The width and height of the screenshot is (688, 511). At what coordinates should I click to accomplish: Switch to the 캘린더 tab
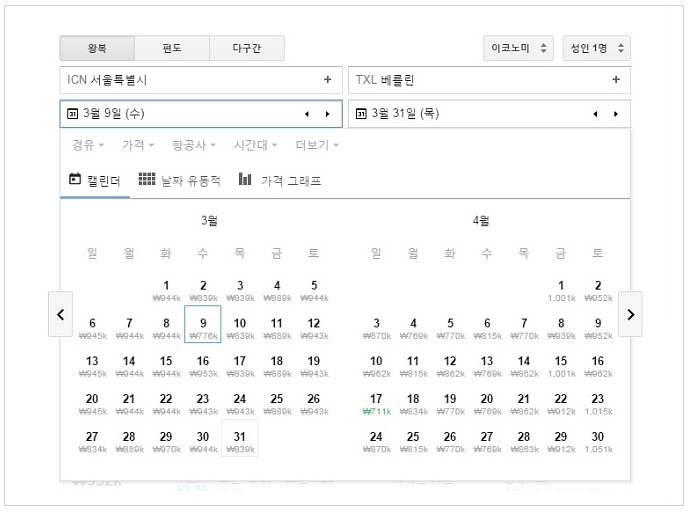95,180
